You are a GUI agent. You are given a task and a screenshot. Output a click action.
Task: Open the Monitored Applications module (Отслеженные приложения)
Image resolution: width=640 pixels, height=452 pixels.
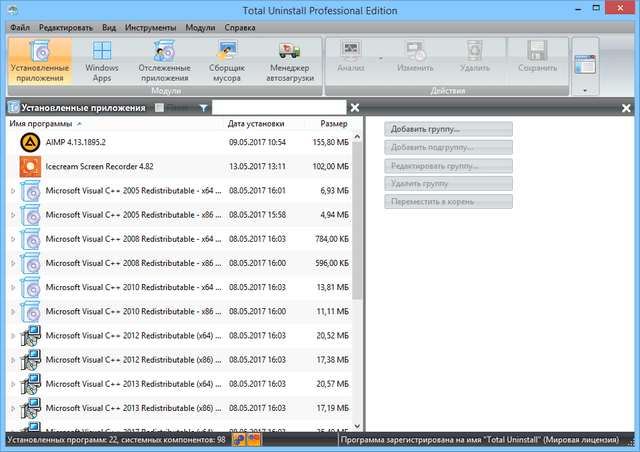164,61
